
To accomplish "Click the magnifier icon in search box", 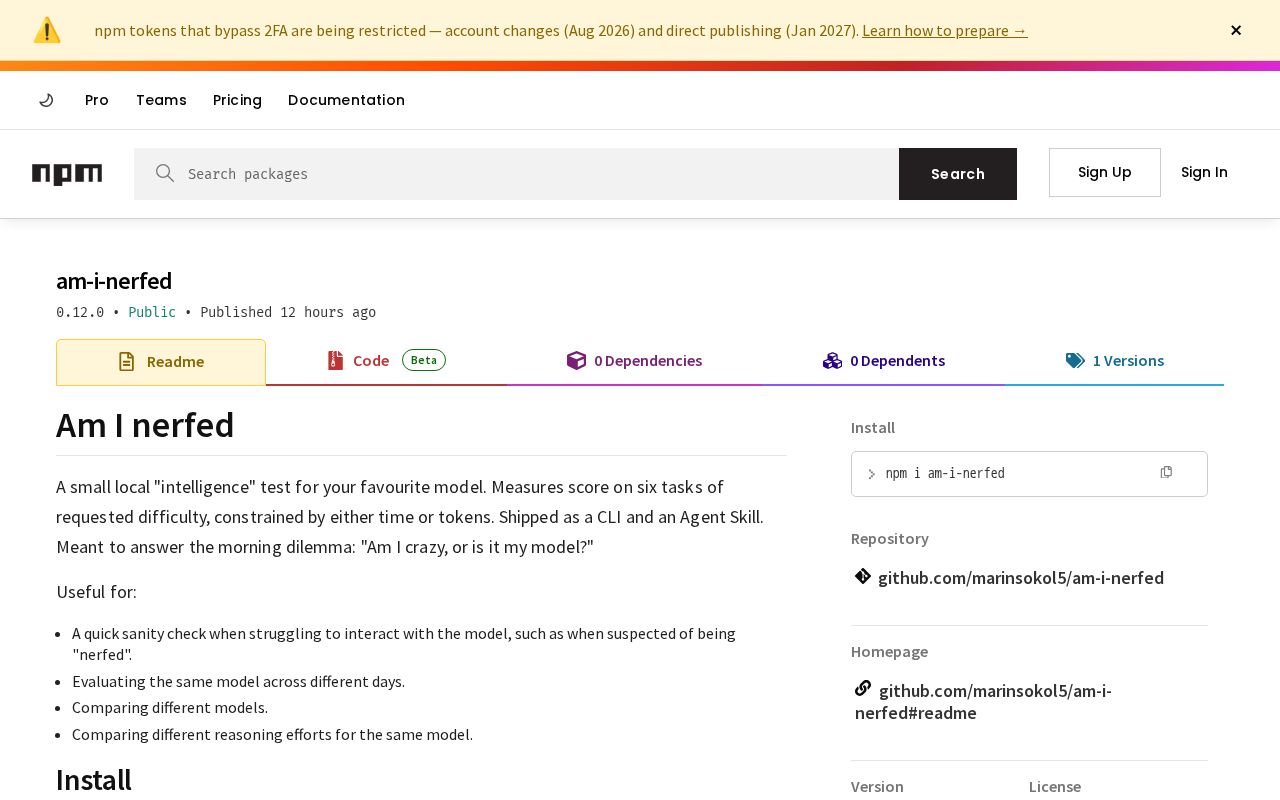I will pyautogui.click(x=165, y=174).
